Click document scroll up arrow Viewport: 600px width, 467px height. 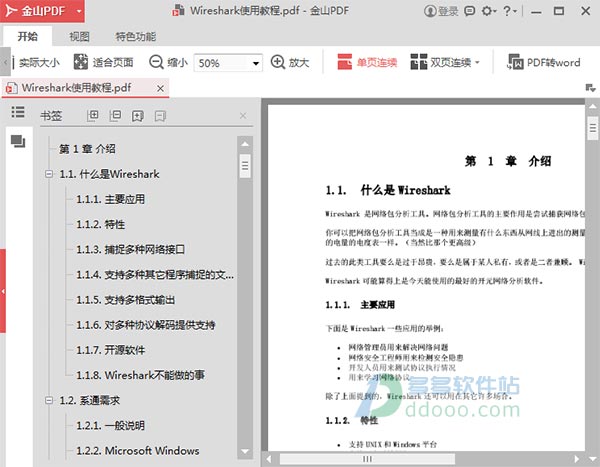click(593, 106)
